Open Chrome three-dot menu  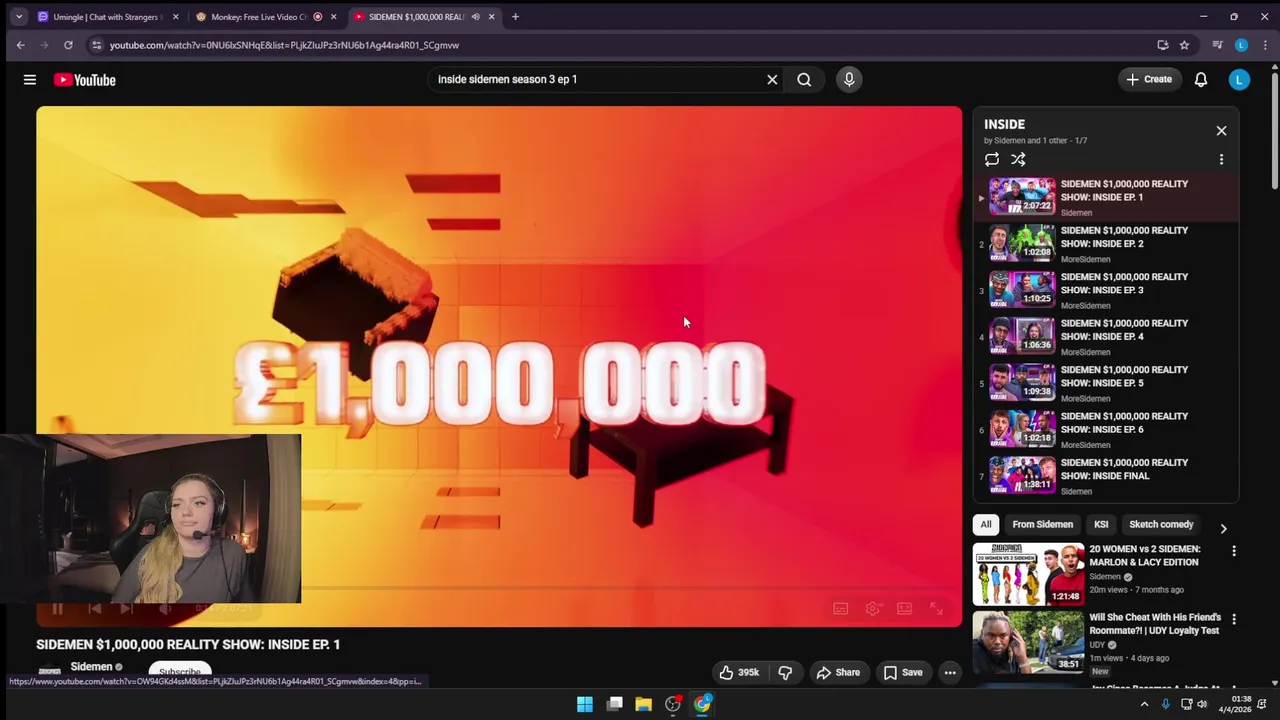point(1265,45)
